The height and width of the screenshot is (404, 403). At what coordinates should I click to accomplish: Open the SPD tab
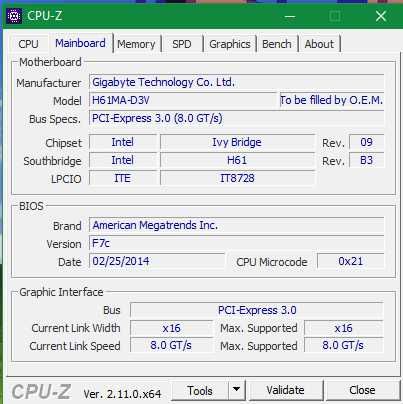[182, 44]
